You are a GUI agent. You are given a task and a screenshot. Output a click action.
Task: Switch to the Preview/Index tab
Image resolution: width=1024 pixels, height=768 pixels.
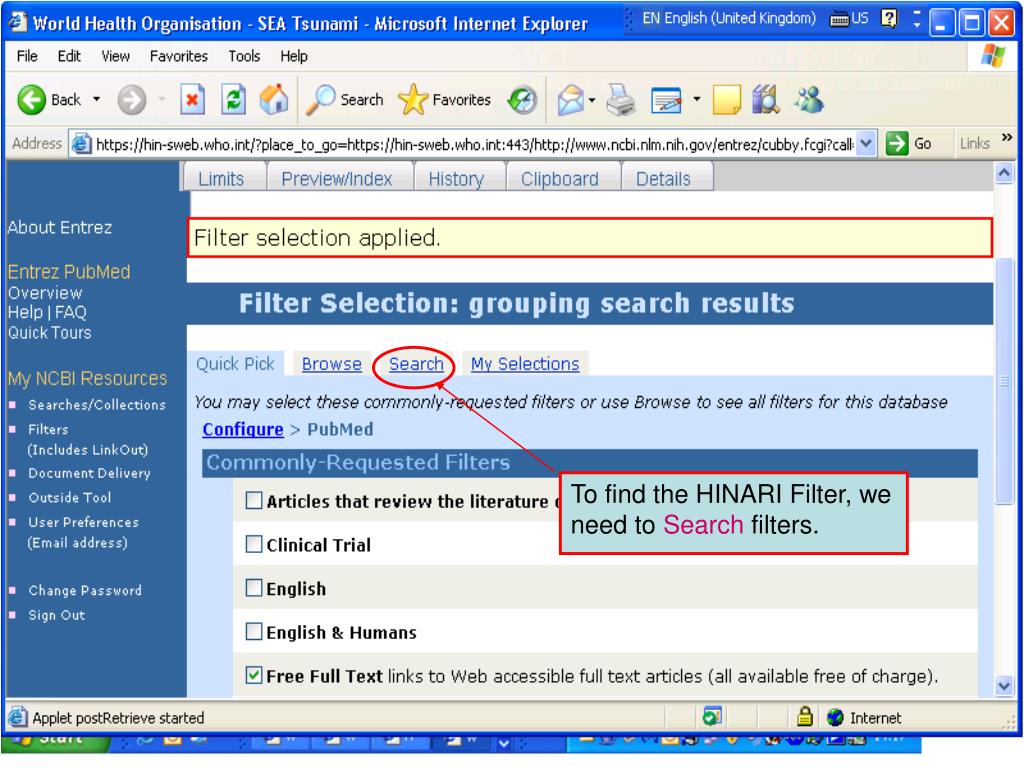[337, 178]
